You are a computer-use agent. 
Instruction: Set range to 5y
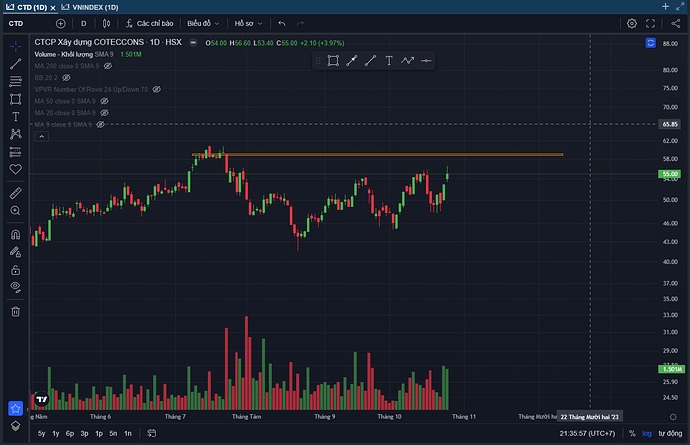click(x=41, y=434)
